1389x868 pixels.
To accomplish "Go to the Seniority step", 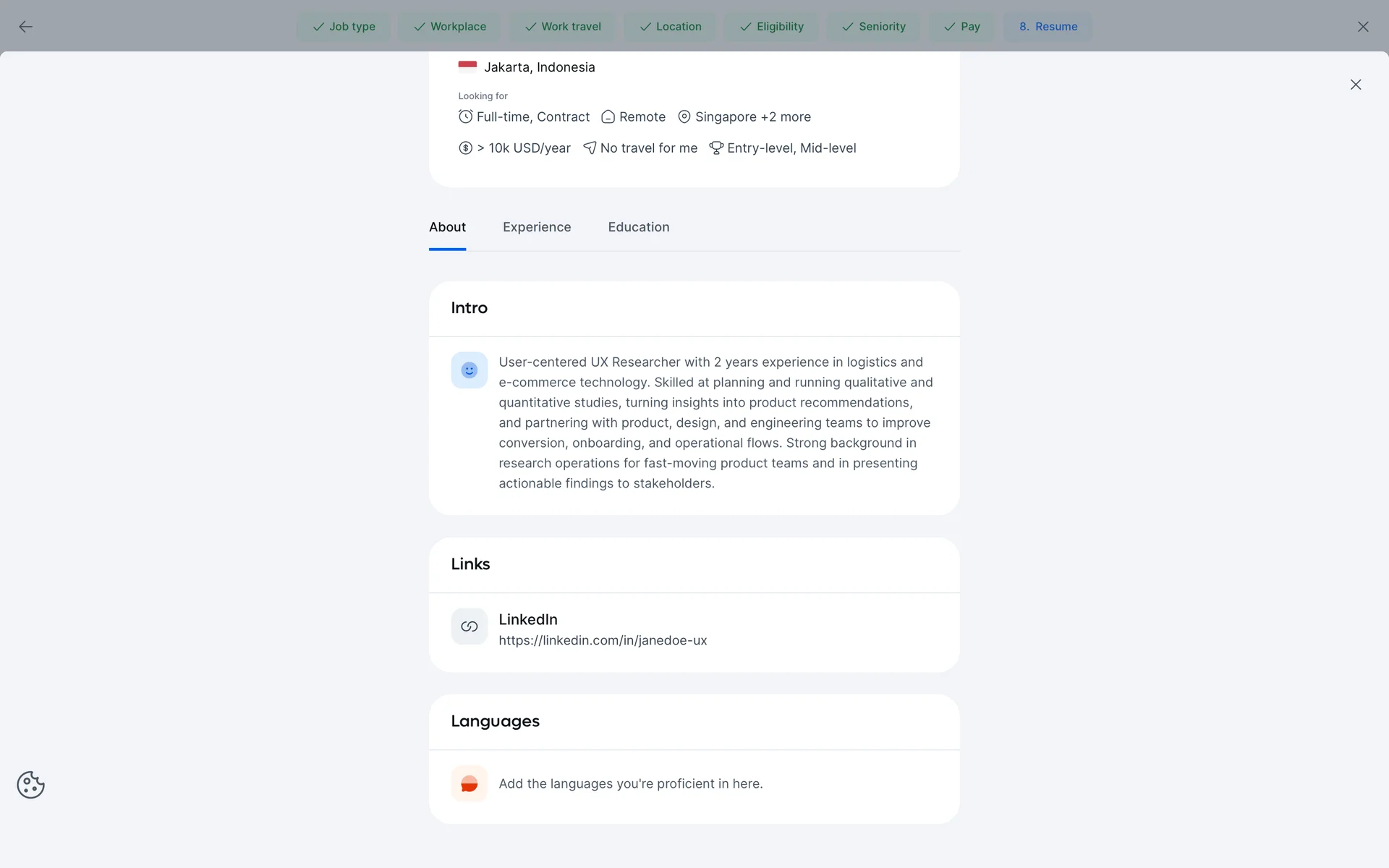I will coord(873,27).
